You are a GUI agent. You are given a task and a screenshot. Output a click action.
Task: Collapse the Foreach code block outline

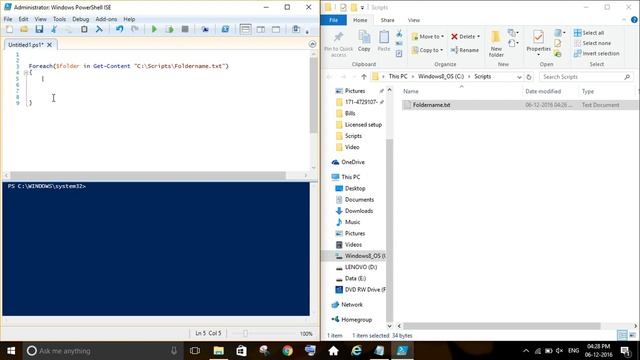click(26, 73)
